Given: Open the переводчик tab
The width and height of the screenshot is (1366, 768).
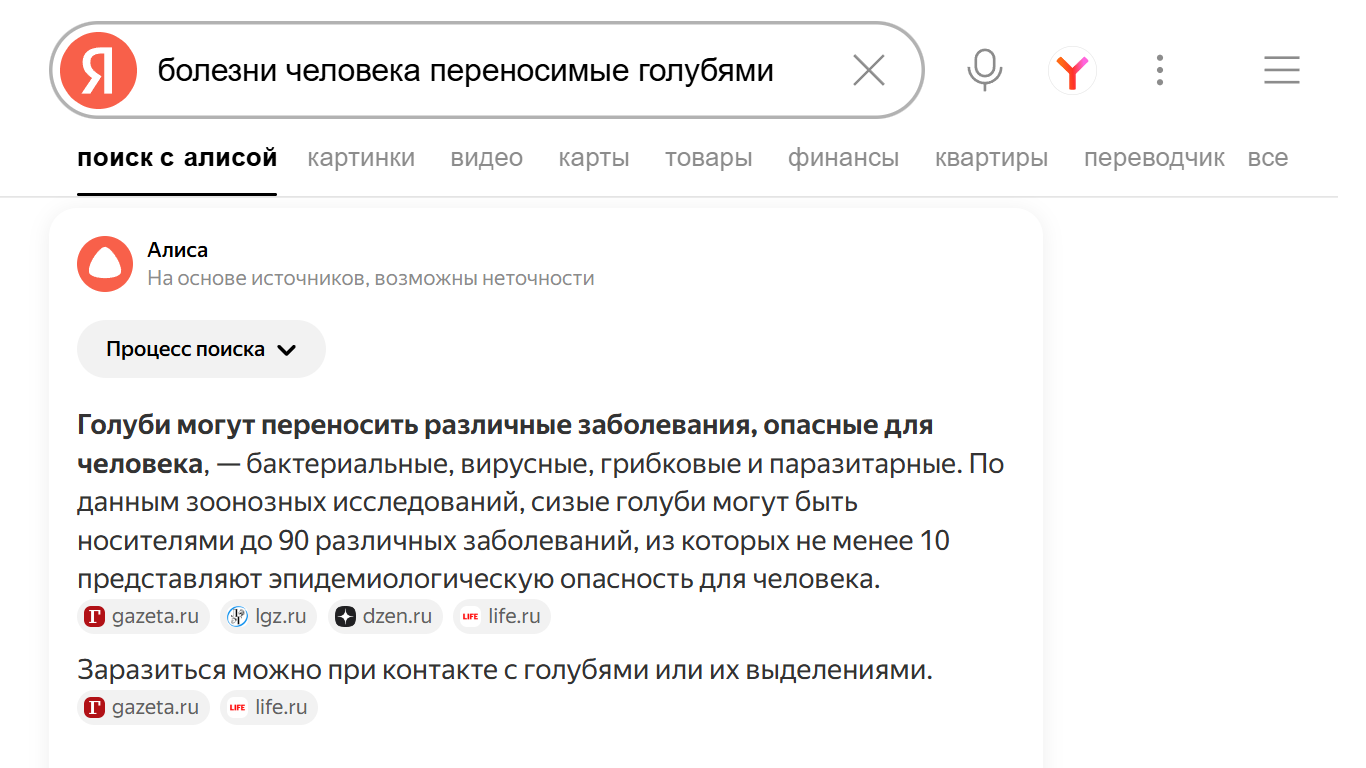Looking at the screenshot, I should [x=1154, y=158].
